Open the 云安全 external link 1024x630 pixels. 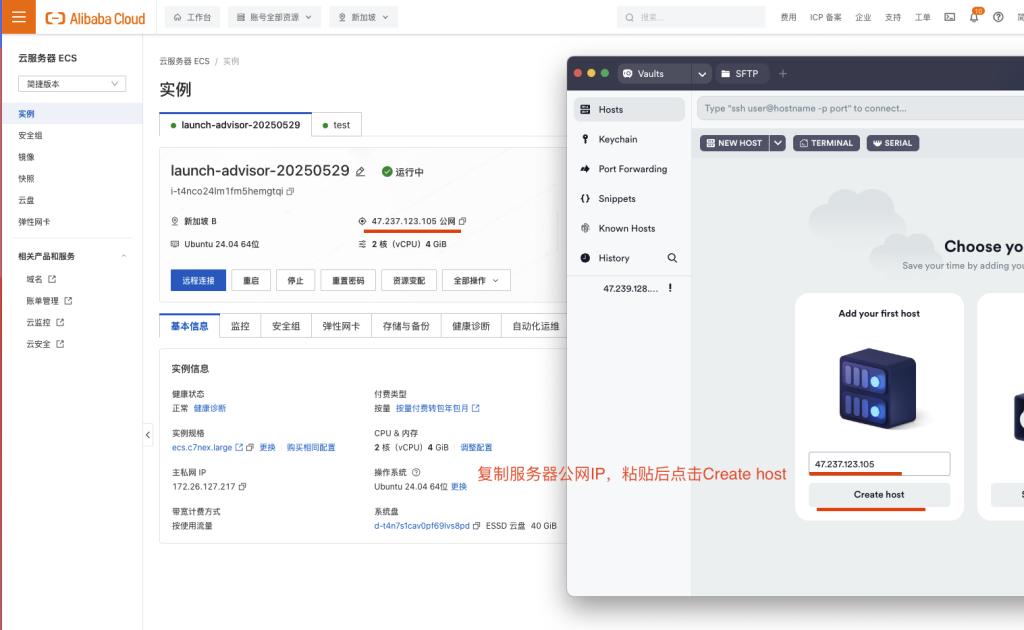45,343
